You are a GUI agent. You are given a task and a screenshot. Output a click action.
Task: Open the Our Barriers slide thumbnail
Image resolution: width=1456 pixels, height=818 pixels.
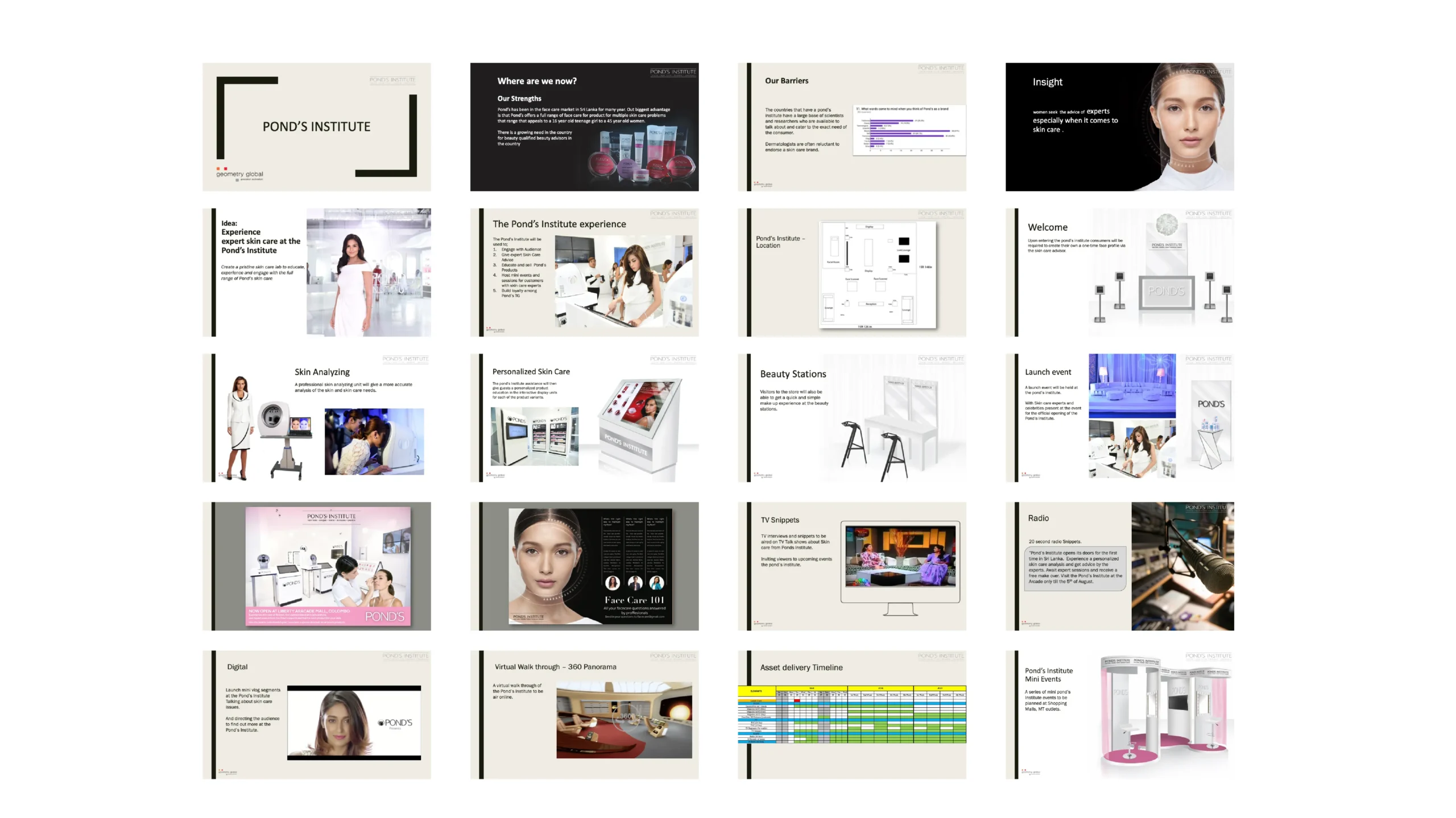(851, 127)
